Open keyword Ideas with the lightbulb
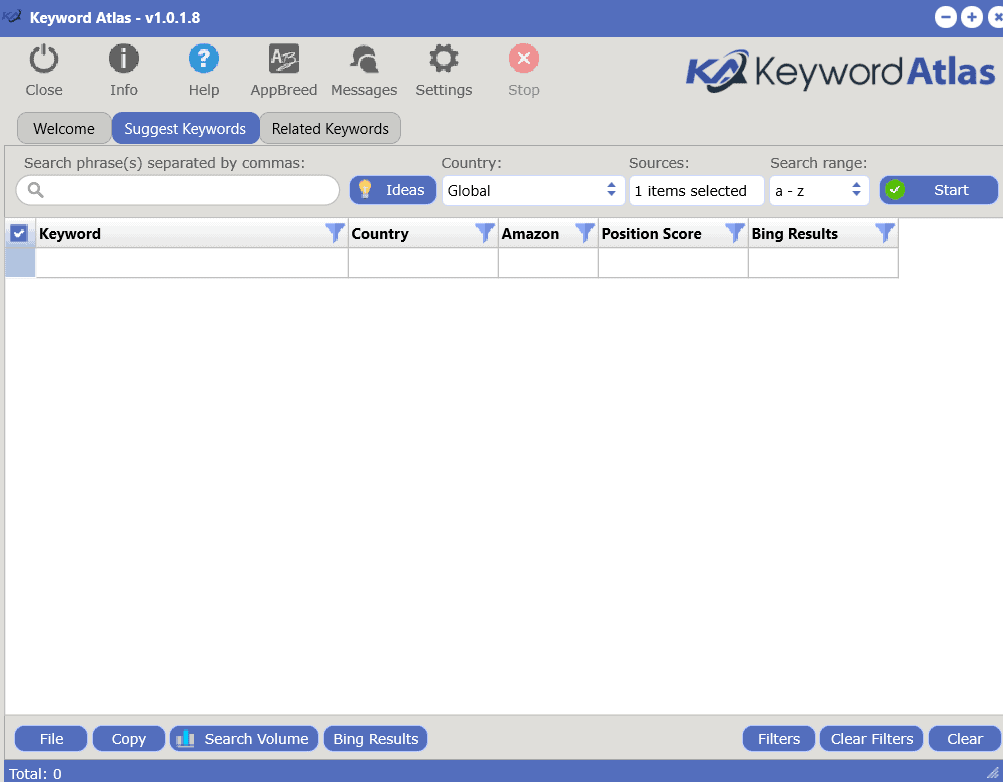The image size is (1003, 782). 392,190
